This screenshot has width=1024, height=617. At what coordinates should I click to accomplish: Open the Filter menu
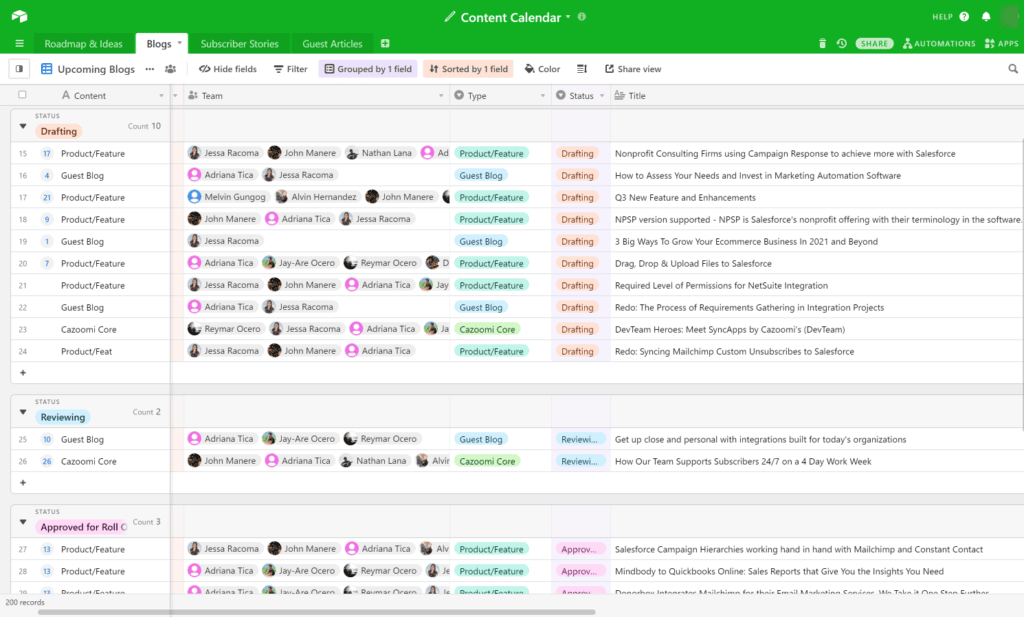point(291,69)
